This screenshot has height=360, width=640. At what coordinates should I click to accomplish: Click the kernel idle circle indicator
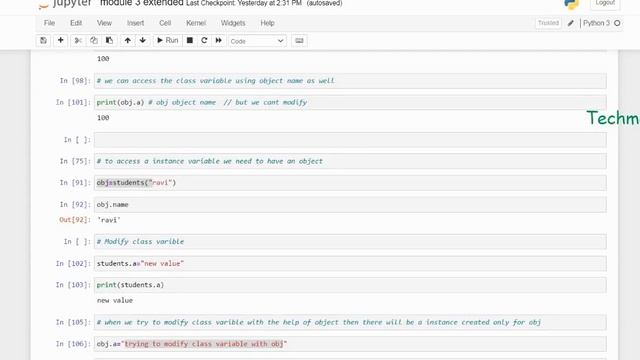(617, 23)
